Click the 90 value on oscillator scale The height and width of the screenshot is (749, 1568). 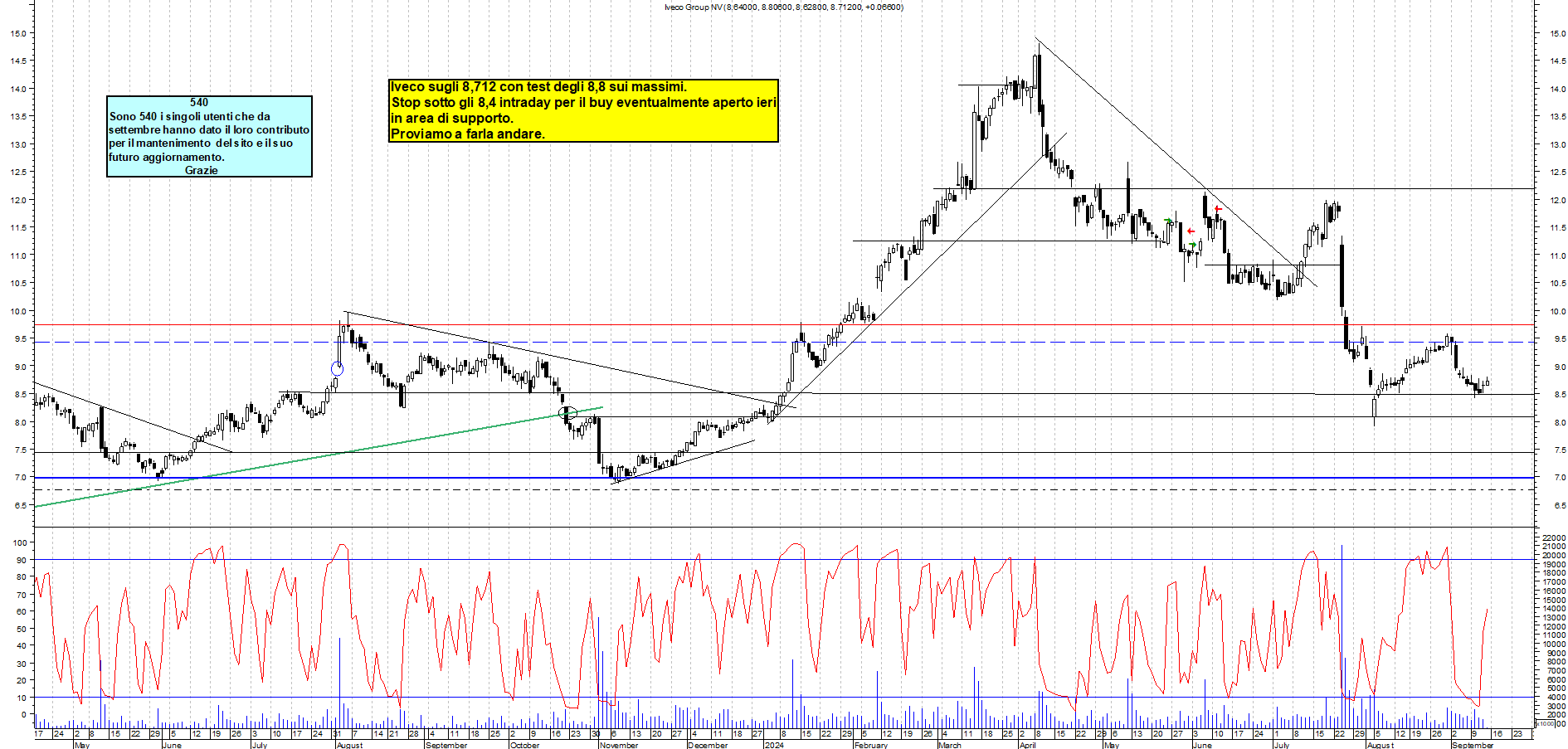pos(22,560)
